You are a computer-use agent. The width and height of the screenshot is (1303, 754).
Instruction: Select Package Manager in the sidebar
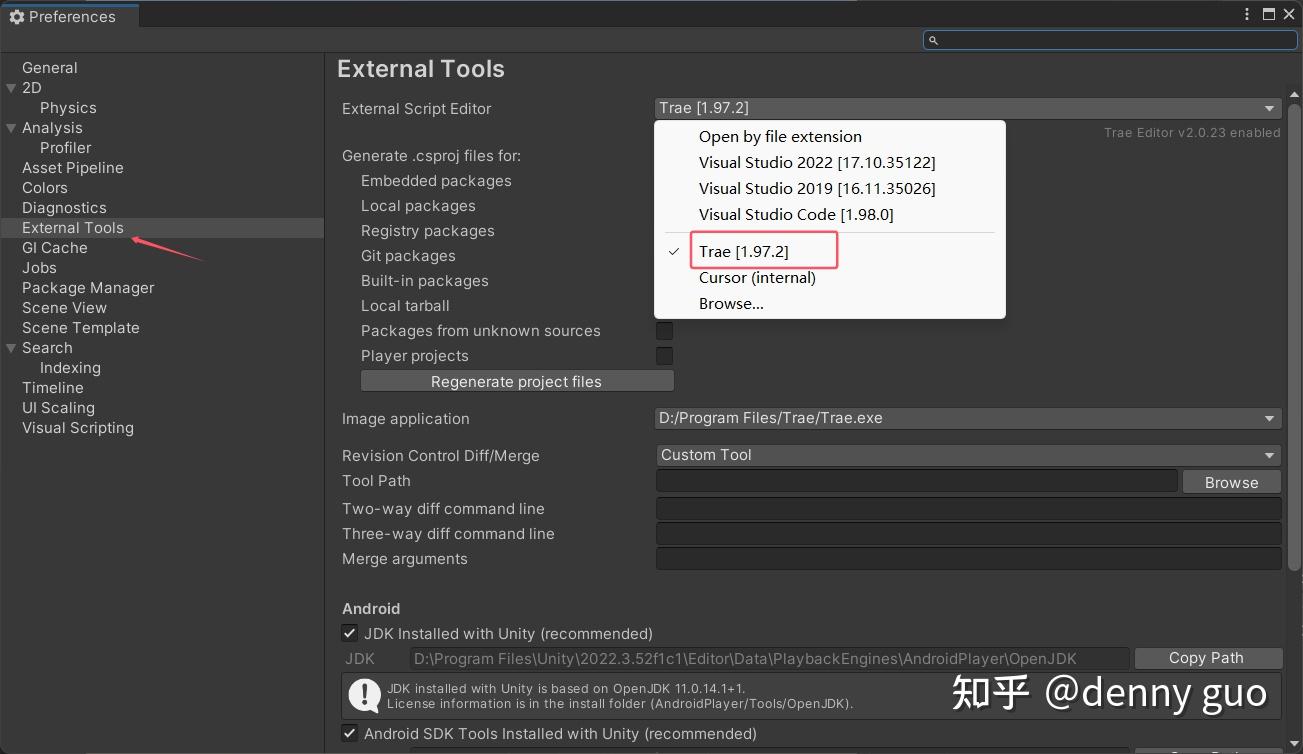tap(87, 288)
